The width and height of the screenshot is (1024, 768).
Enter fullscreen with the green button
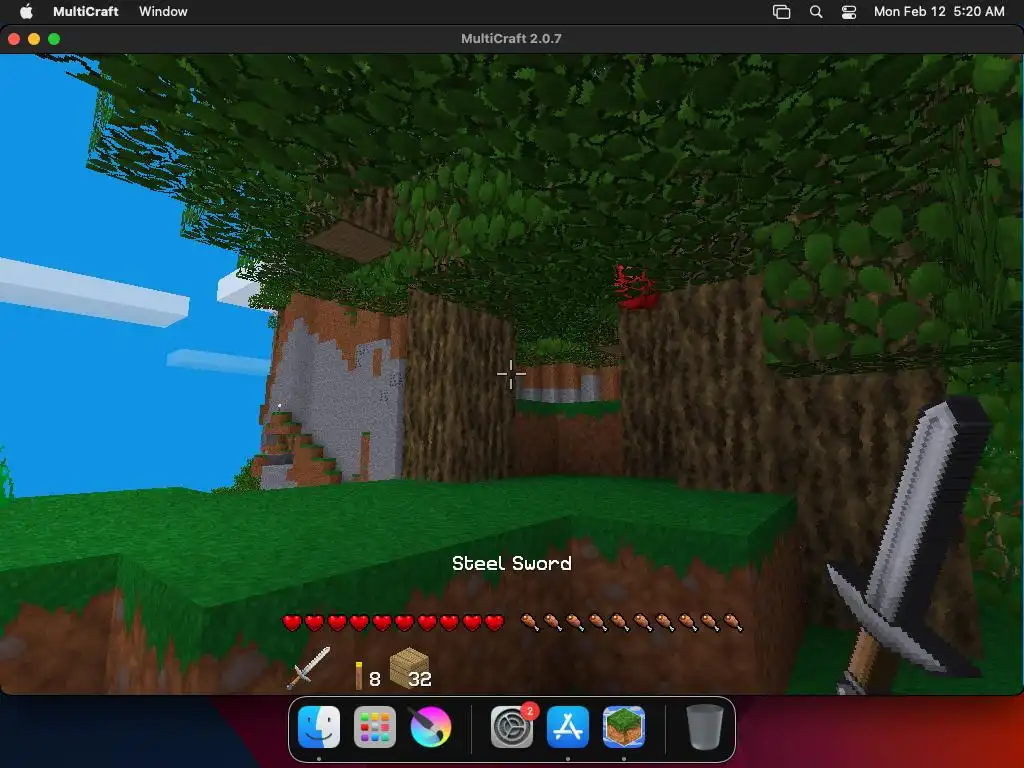(54, 39)
